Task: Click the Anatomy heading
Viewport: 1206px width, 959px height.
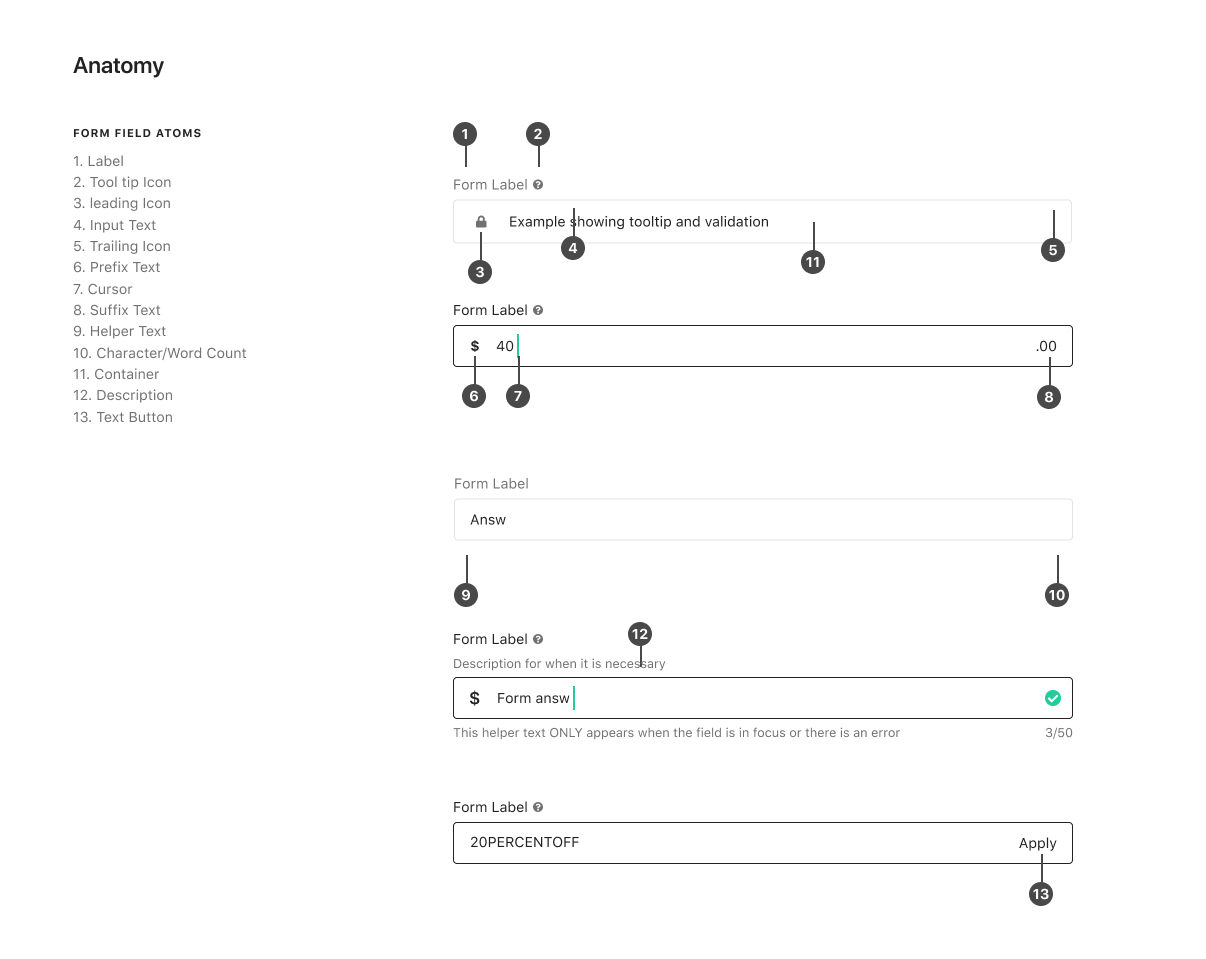Action: pos(118,66)
